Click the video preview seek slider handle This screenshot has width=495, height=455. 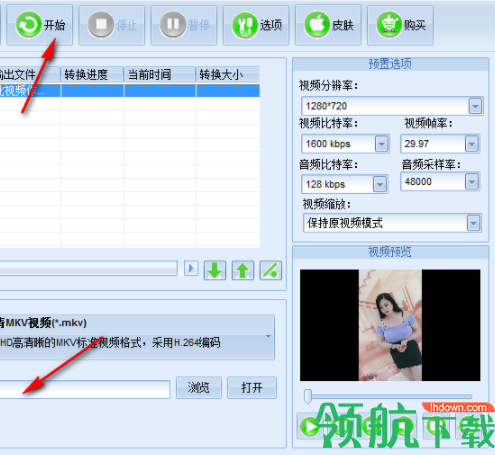308,396
